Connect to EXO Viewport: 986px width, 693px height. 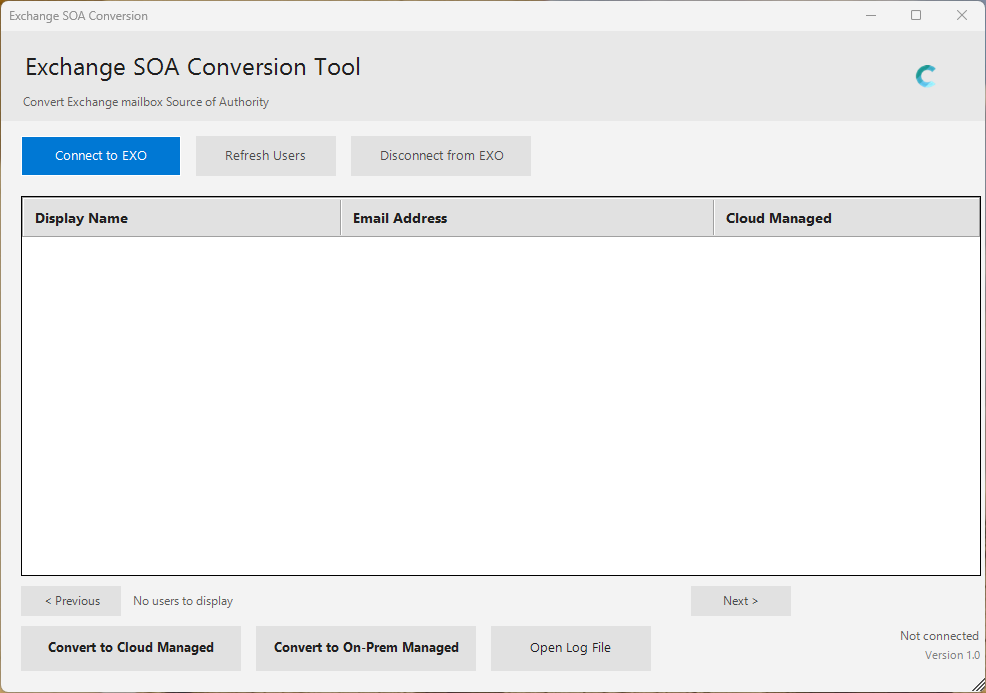coord(100,156)
